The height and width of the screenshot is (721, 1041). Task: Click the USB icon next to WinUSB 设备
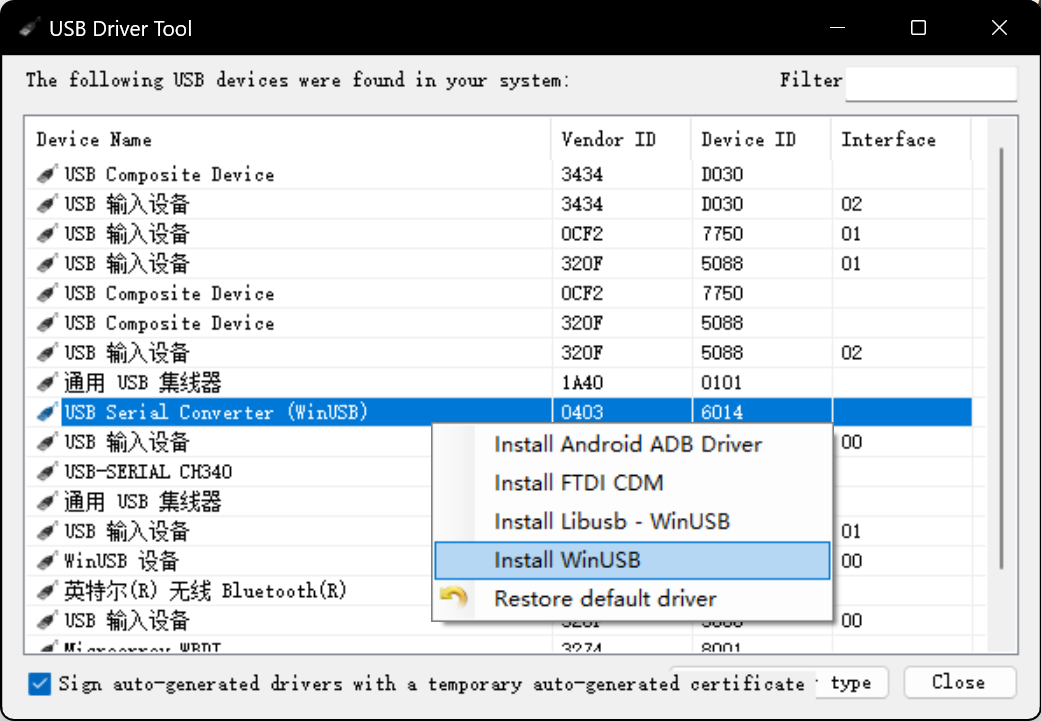(46, 562)
